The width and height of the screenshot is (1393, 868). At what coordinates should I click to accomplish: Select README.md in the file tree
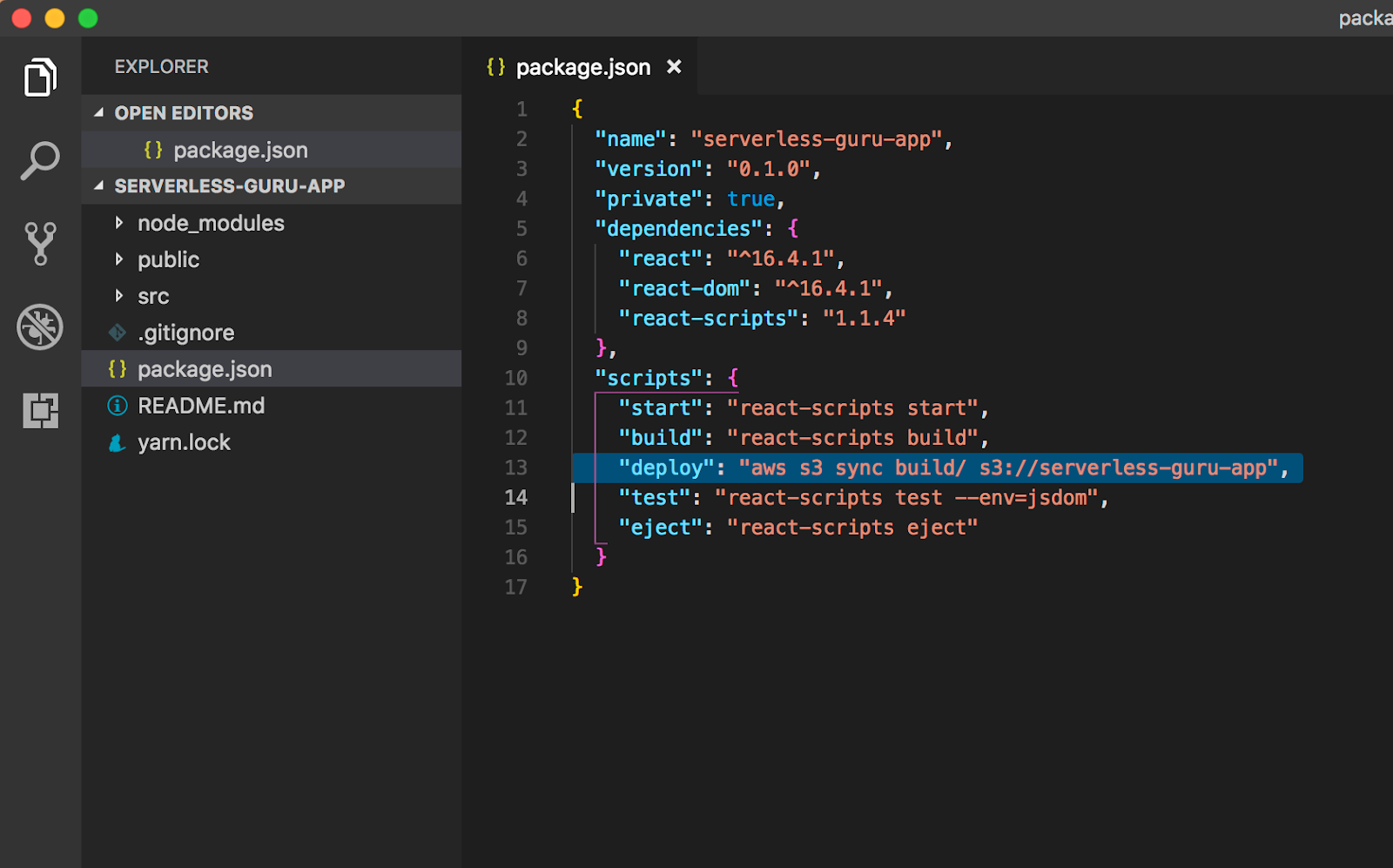(x=202, y=405)
